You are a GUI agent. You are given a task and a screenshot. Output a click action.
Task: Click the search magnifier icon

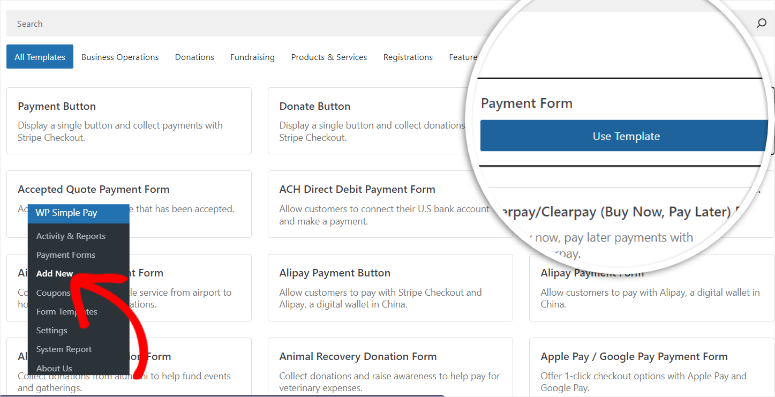point(761,24)
